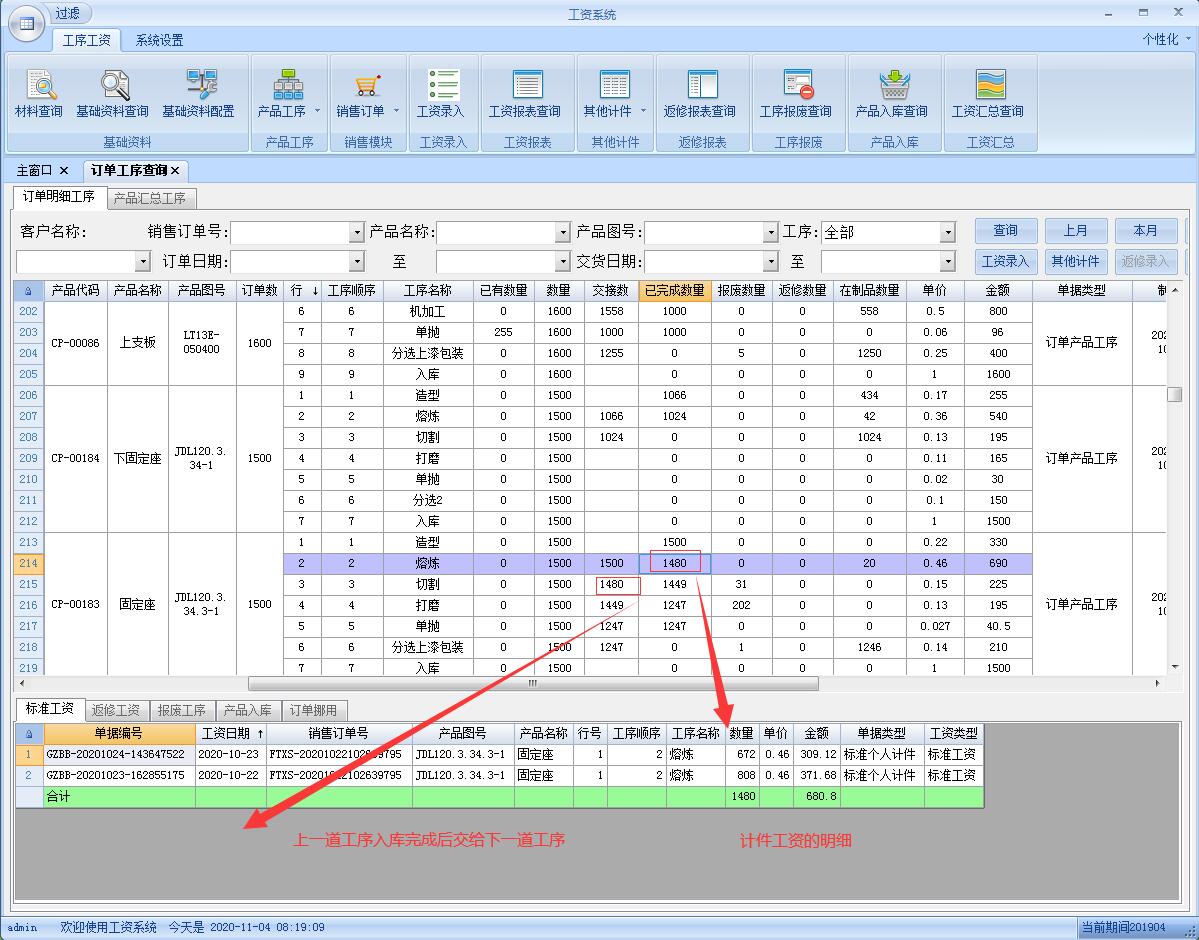Select 返修工资 bottom tab
The image size is (1199, 940).
tap(115, 711)
